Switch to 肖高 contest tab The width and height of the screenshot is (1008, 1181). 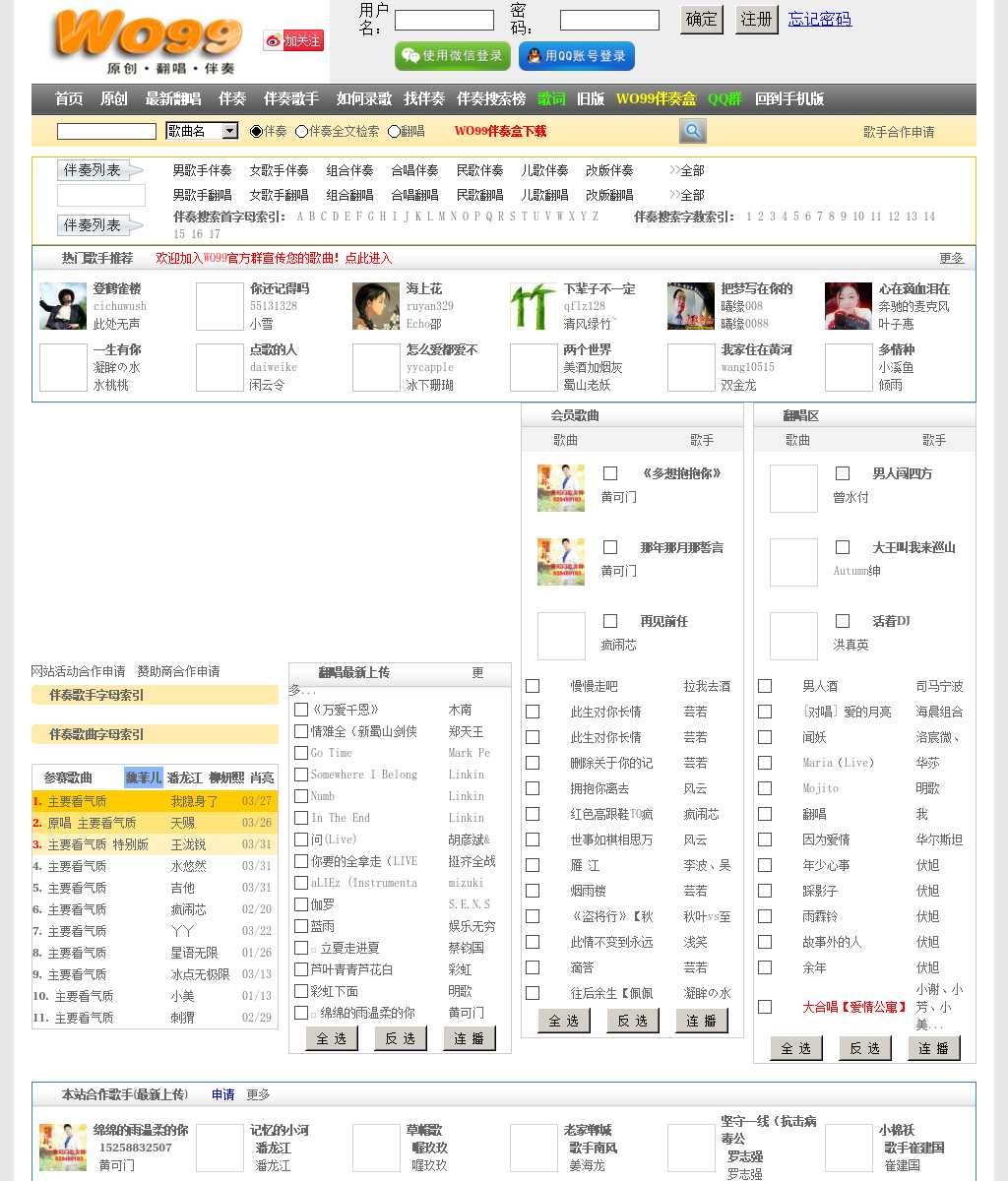(x=262, y=777)
